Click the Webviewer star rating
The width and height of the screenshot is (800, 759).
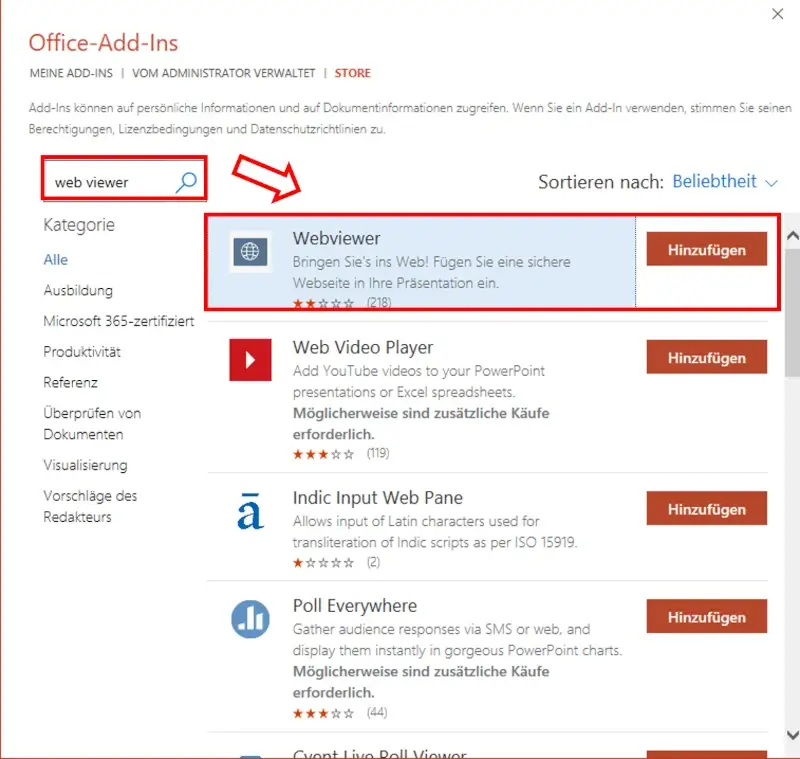click(323, 302)
